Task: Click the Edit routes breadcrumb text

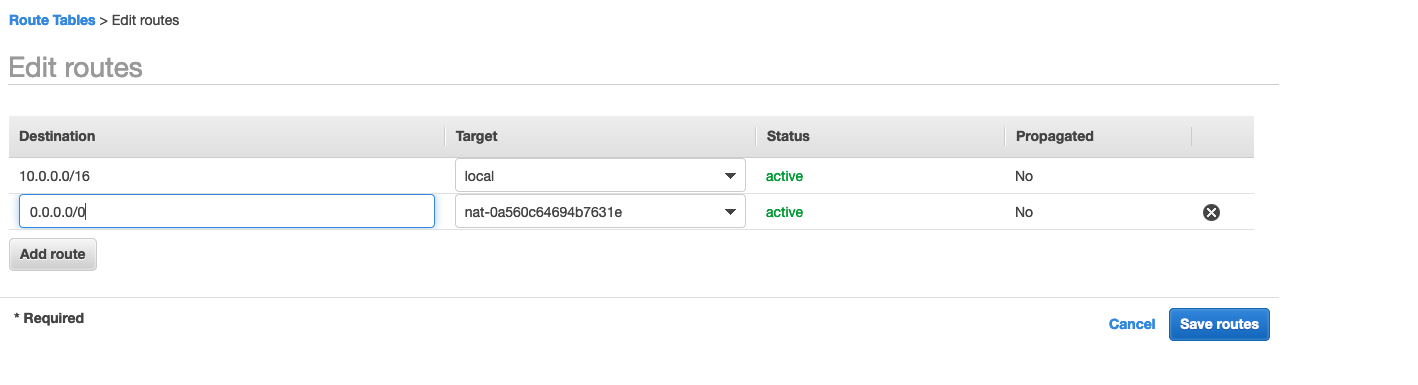Action: (x=145, y=20)
